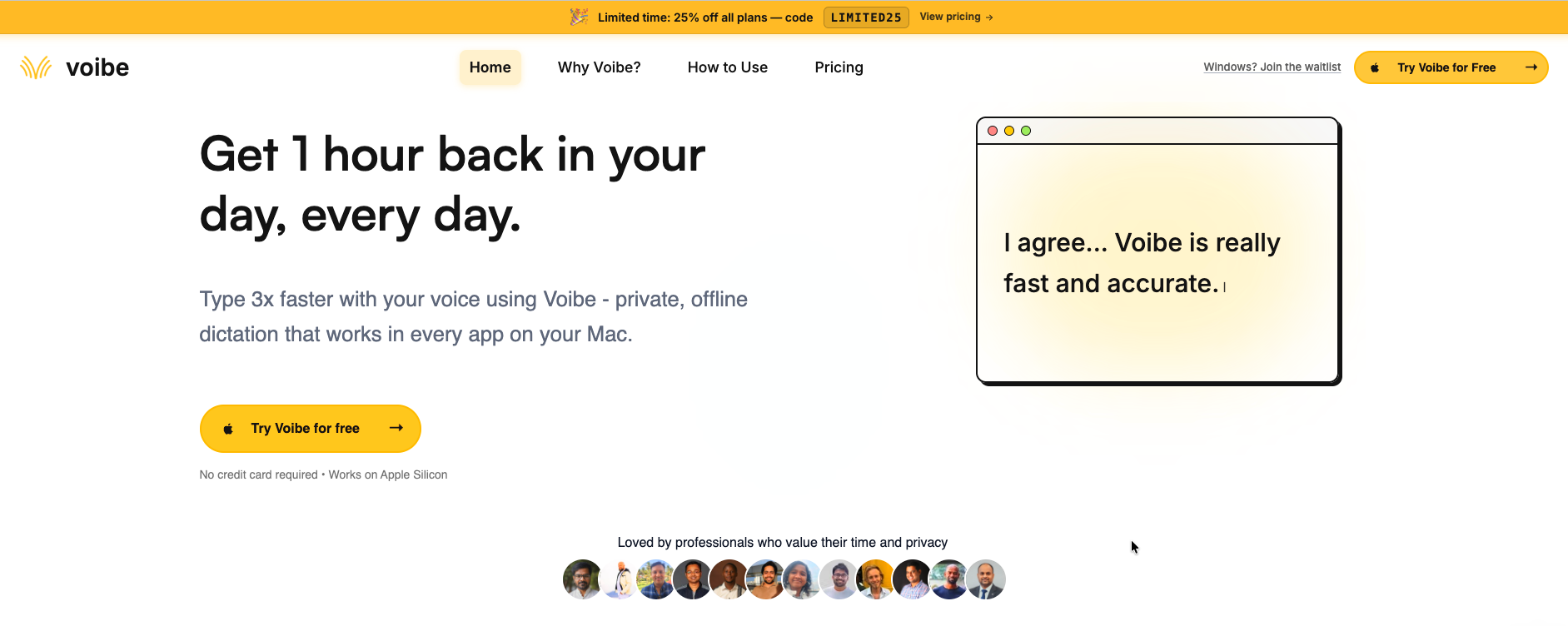Click the arrow icon in header Try button
Image resolution: width=1568 pixels, height=626 pixels.
[1531, 67]
